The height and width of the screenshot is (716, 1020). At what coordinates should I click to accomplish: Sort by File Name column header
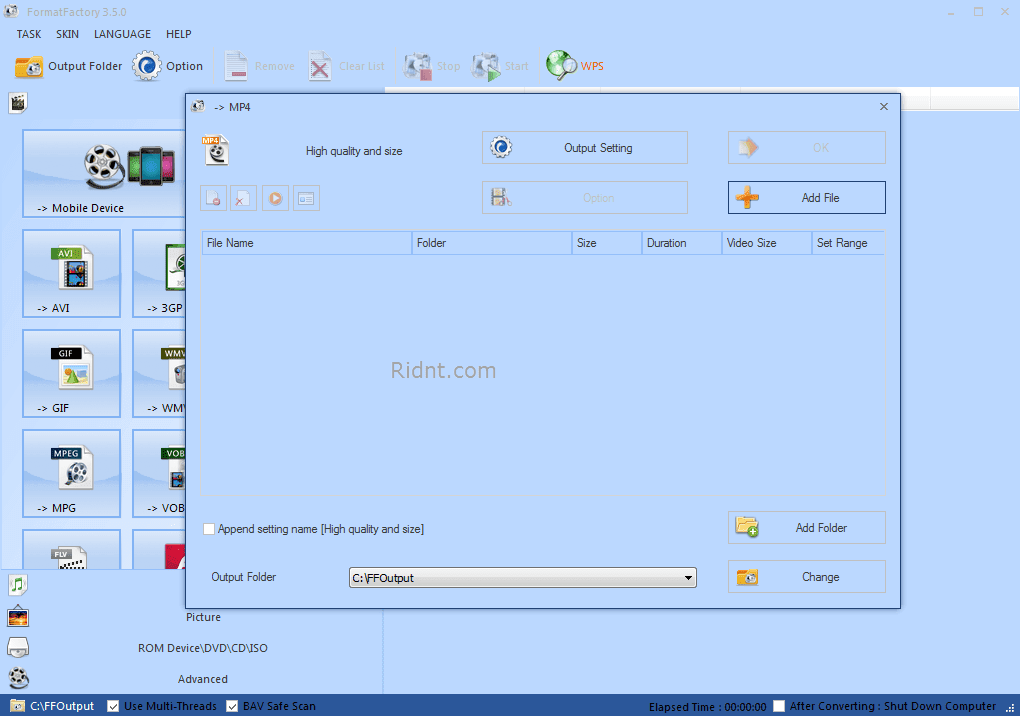(306, 243)
